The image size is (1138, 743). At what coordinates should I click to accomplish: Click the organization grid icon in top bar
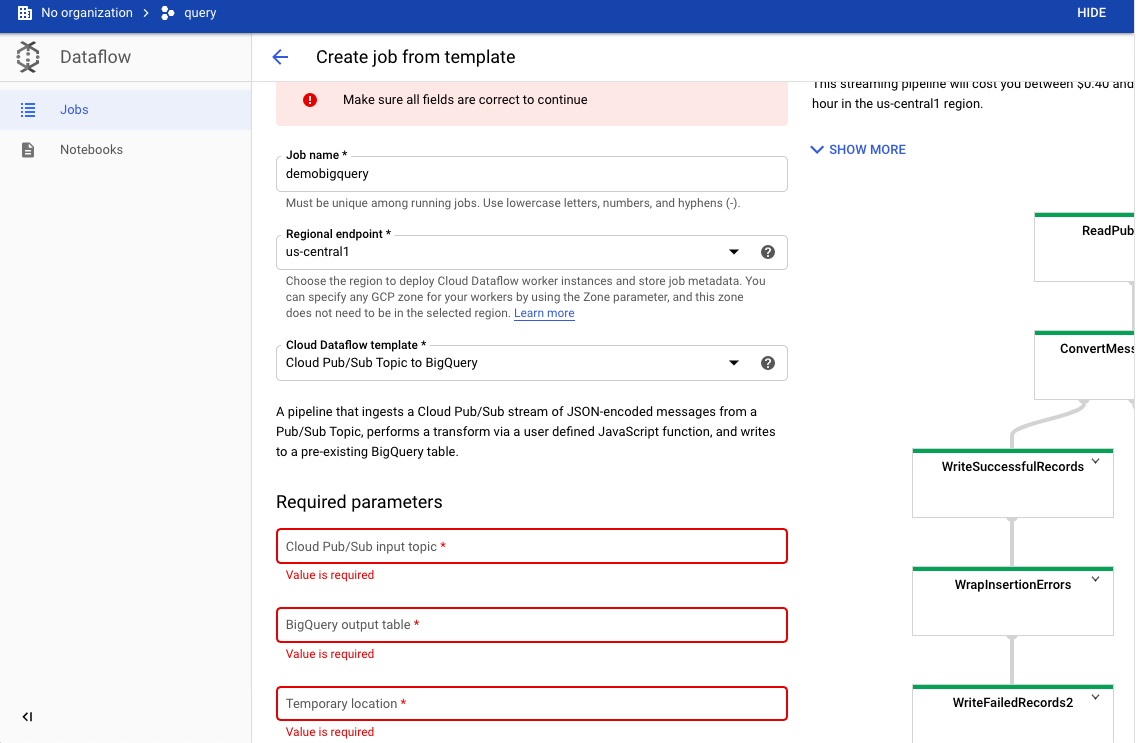(25, 13)
